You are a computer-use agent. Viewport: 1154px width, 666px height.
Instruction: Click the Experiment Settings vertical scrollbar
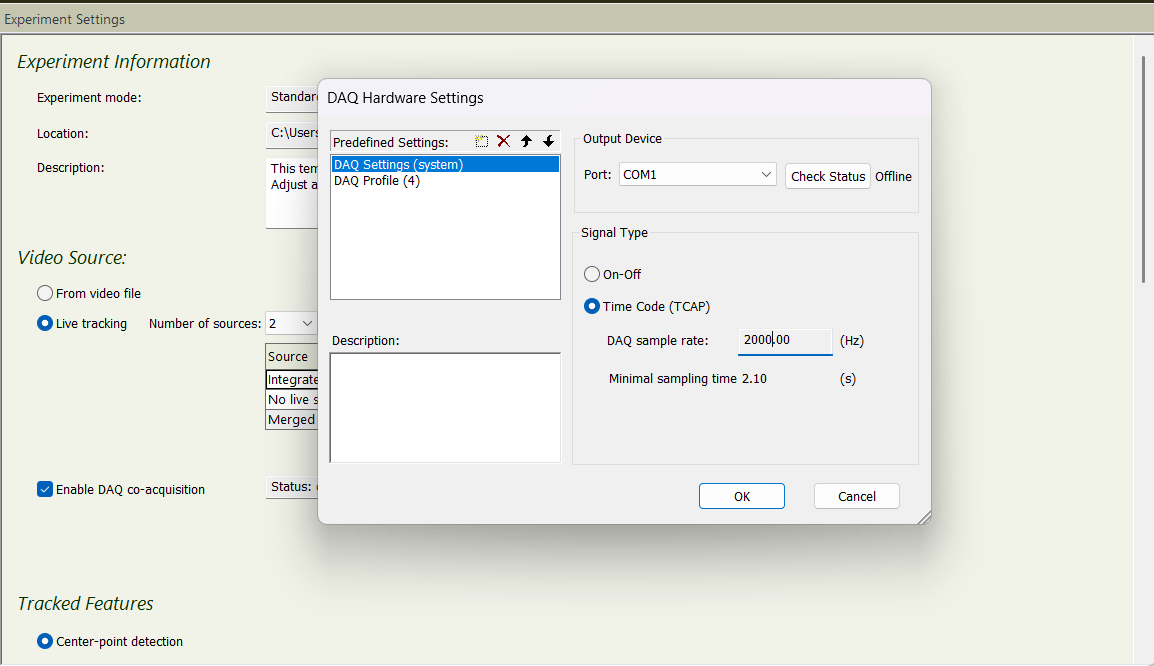coord(1144,170)
